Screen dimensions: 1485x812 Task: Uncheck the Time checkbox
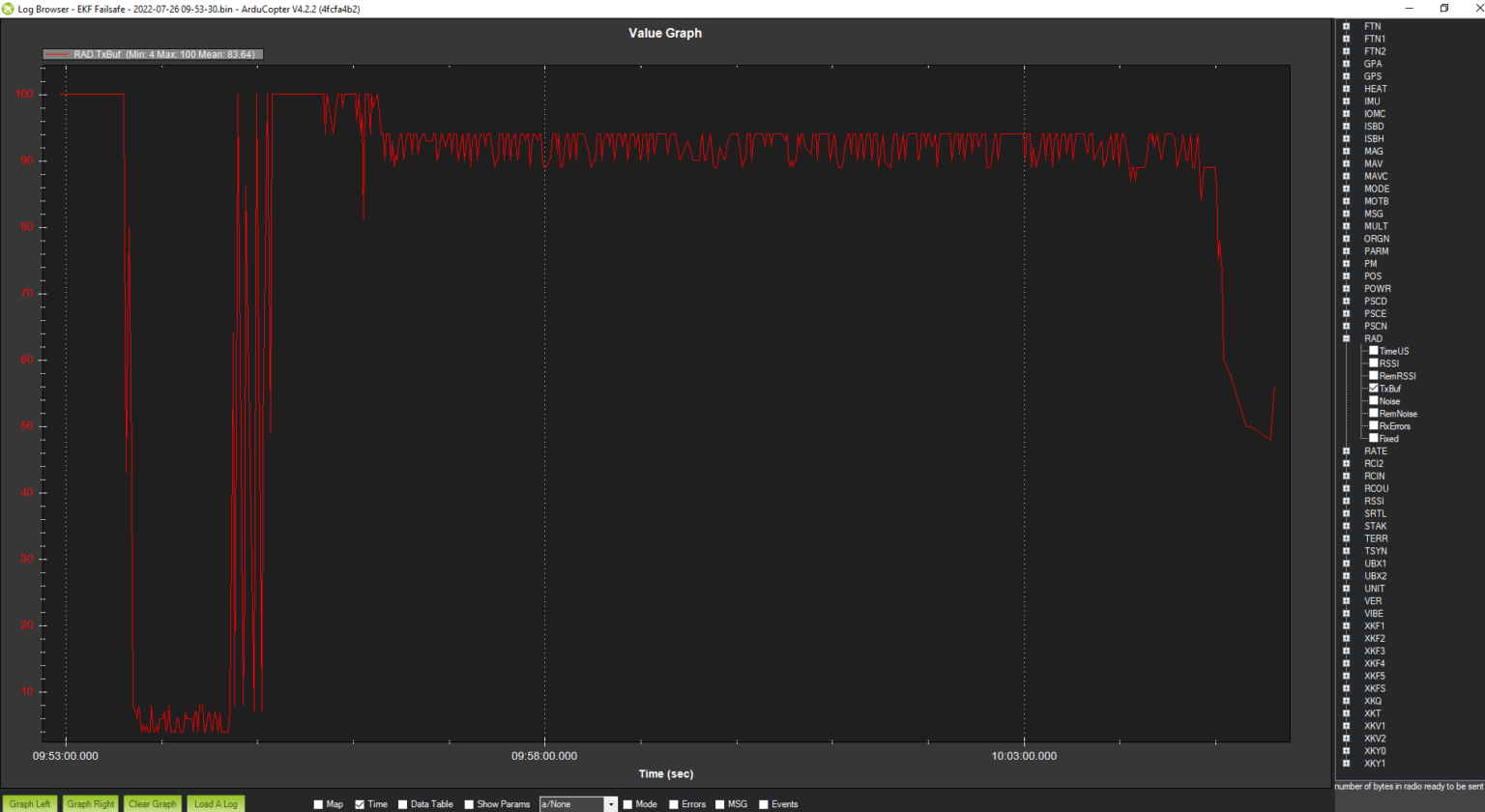click(360, 804)
